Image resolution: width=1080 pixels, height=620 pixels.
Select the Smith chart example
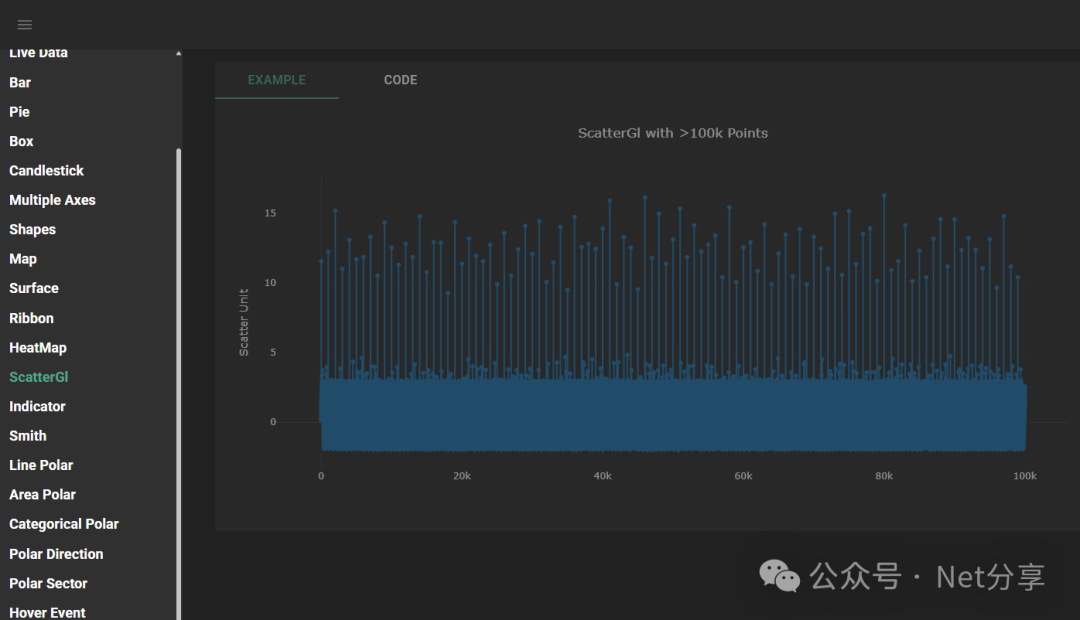27,435
